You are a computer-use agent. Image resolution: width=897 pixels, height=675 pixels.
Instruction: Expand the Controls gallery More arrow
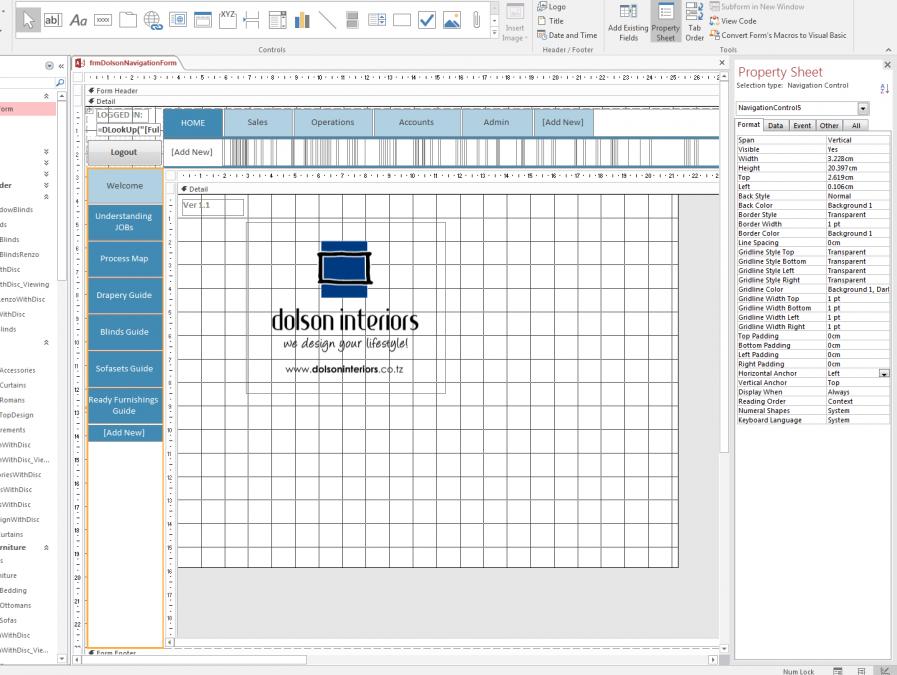click(495, 33)
